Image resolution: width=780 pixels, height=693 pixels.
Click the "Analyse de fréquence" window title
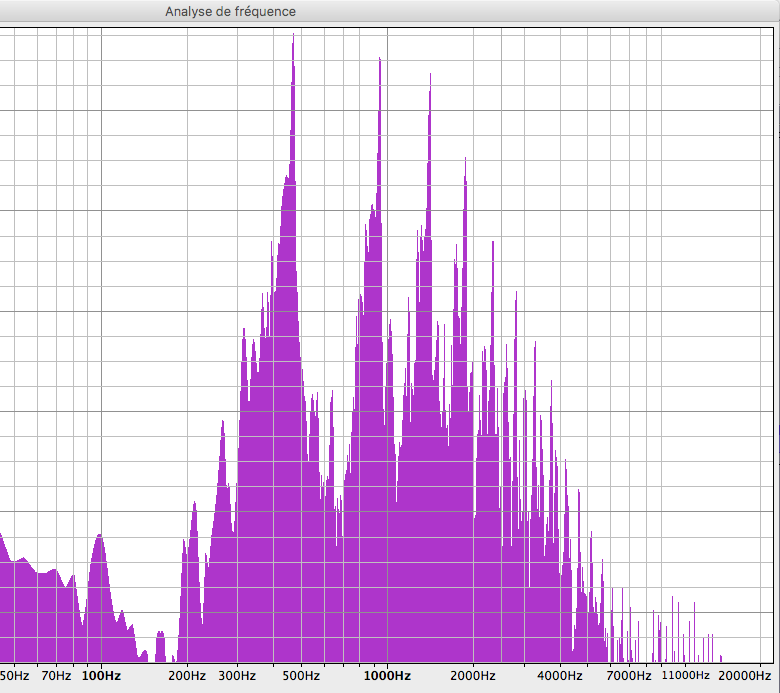[x=230, y=11]
